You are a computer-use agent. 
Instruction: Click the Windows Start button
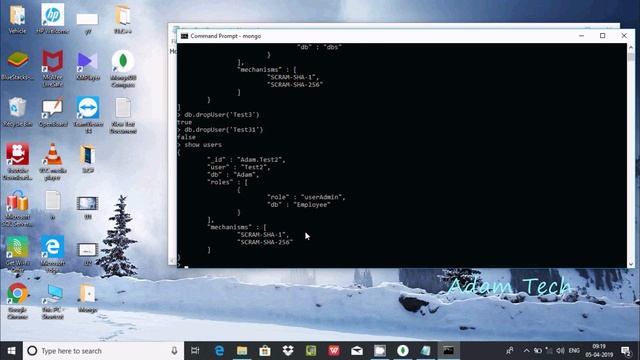pos(11,351)
